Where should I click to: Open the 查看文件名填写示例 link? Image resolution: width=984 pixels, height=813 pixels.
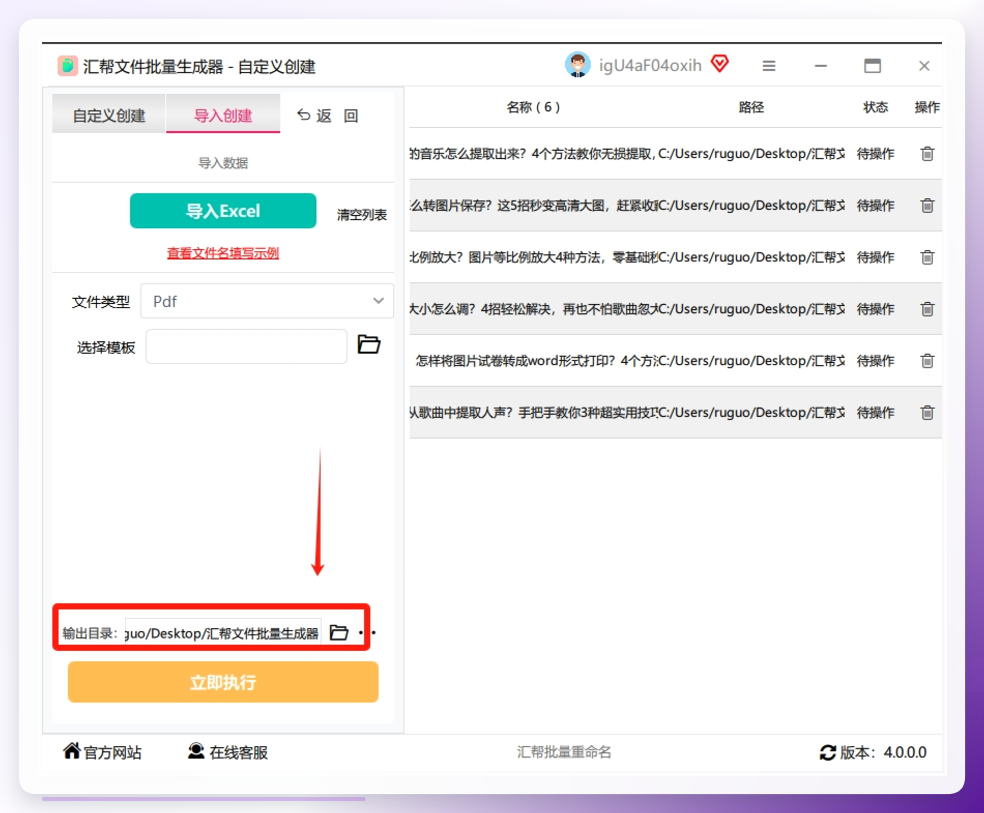point(223,253)
